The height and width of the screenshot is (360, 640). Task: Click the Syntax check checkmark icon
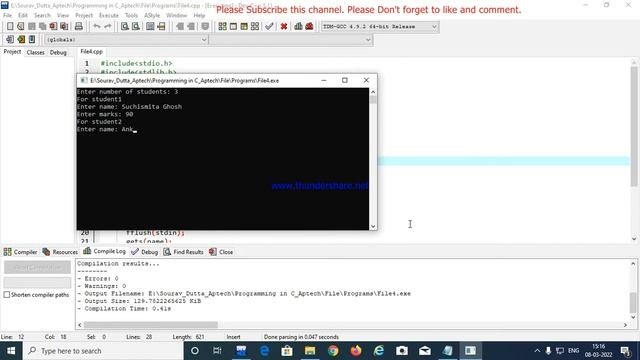(x=269, y=27)
